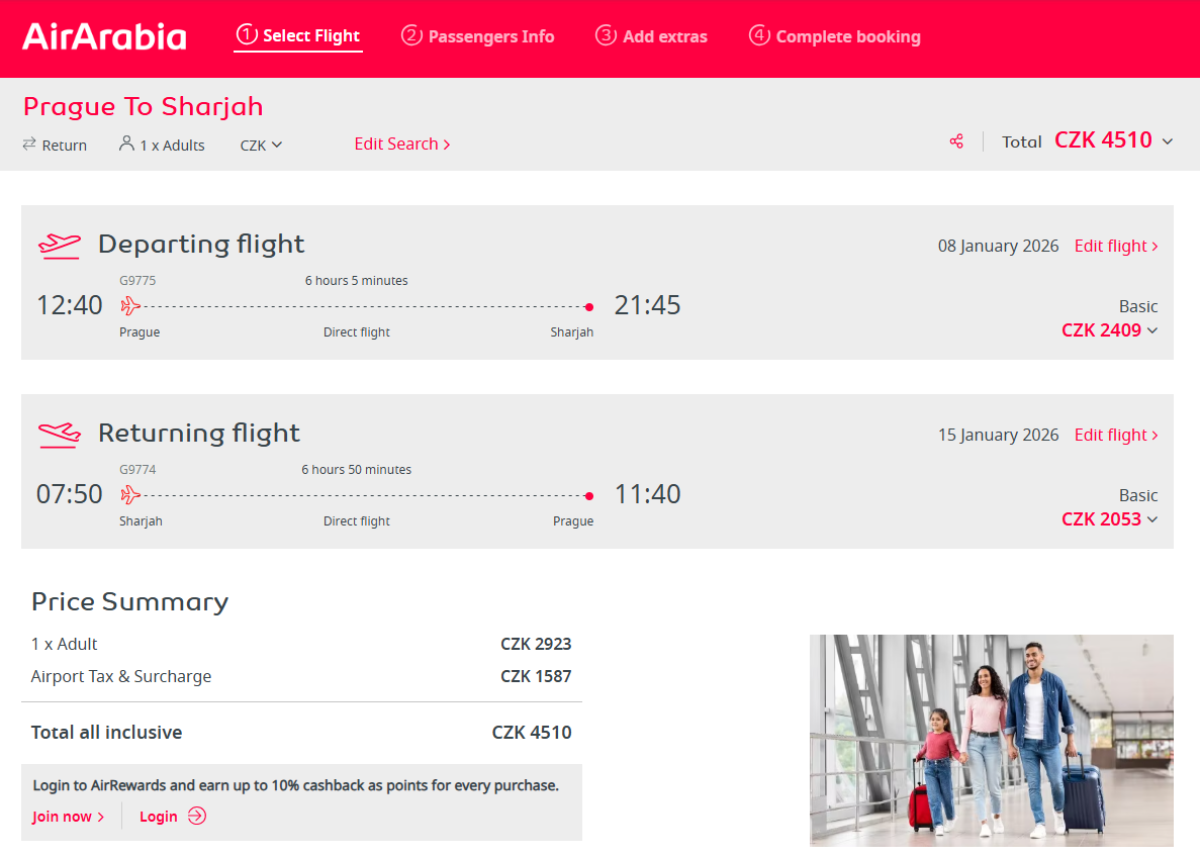The width and height of the screenshot is (1200, 858).
Task: Open the Passengers Info step
Action: point(478,36)
